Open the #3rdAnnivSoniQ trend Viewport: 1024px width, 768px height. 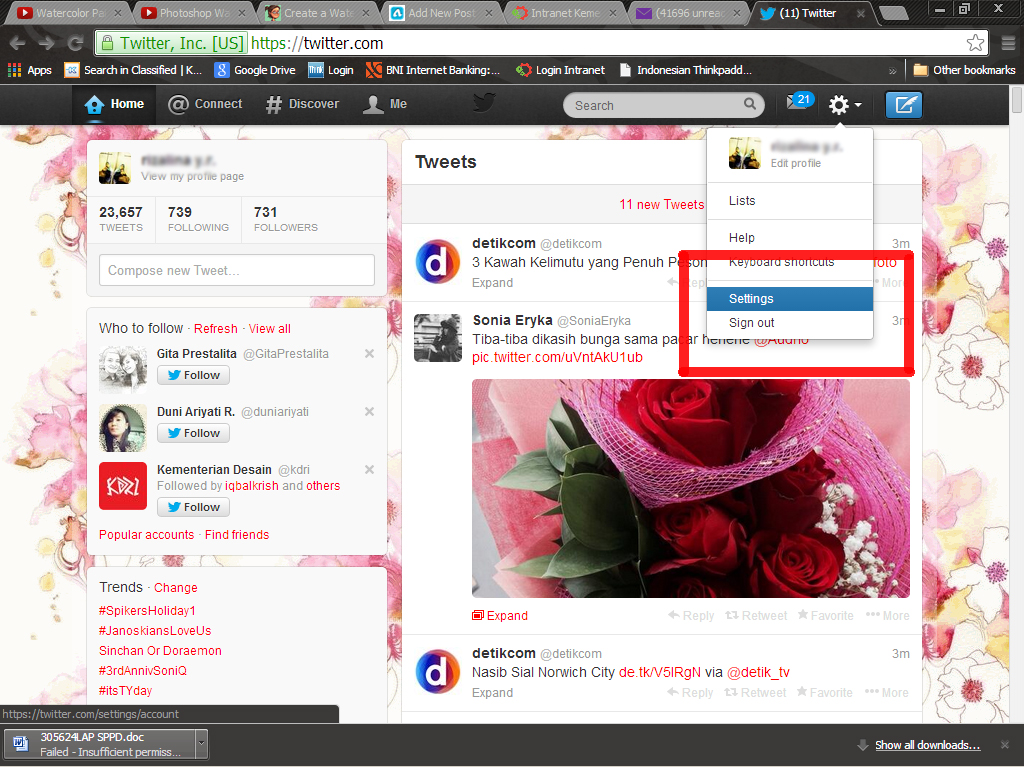(x=142, y=671)
